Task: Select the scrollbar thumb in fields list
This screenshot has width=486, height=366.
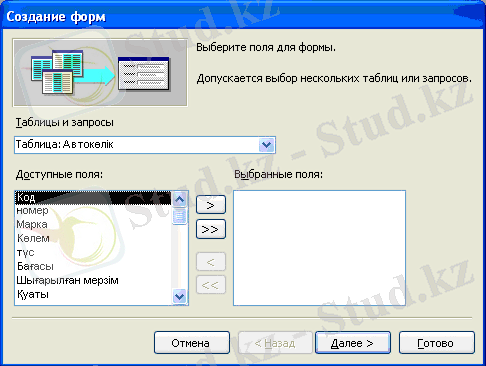Action: (180, 216)
